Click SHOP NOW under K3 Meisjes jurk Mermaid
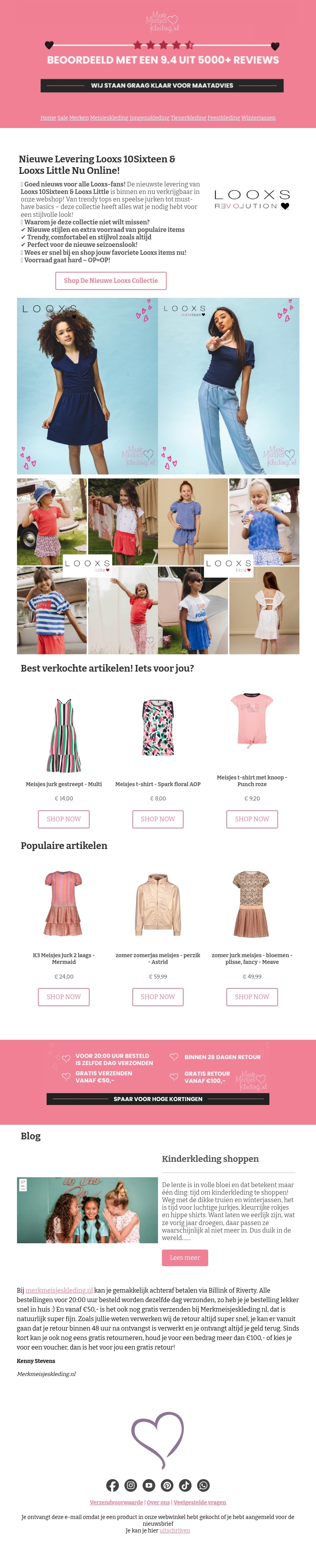 click(64, 996)
